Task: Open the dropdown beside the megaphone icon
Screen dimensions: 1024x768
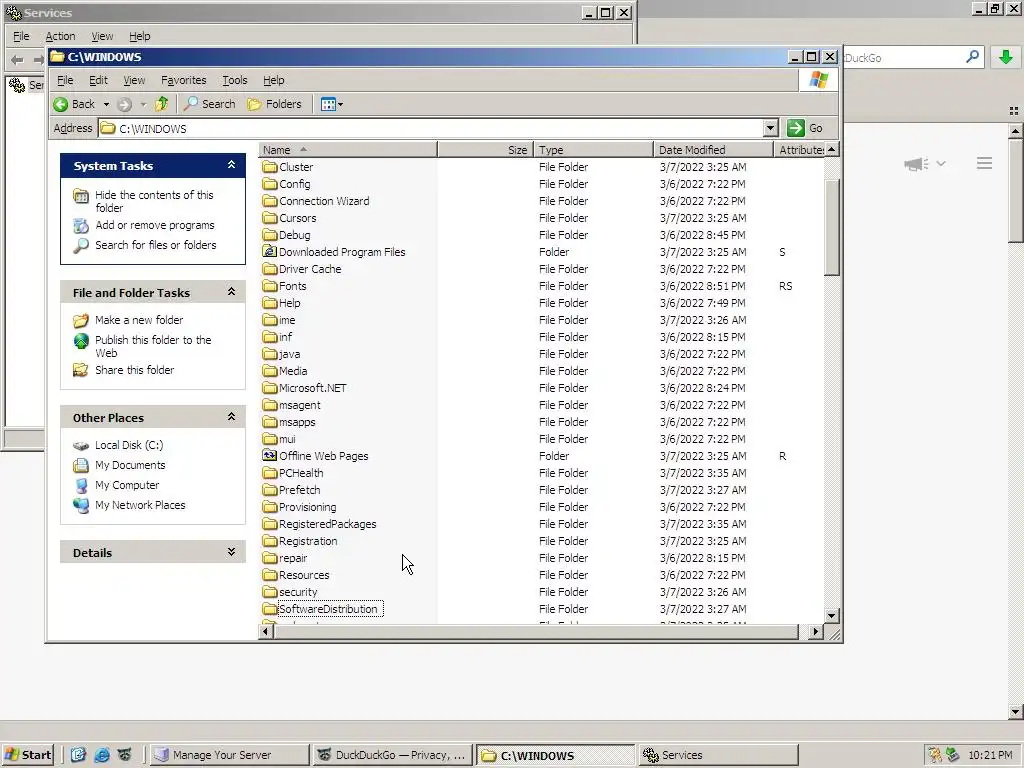Action: click(x=940, y=164)
